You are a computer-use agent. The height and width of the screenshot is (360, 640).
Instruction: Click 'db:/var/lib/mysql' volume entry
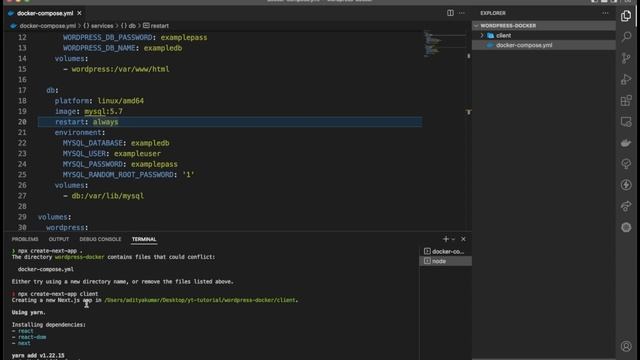[x=108, y=196]
